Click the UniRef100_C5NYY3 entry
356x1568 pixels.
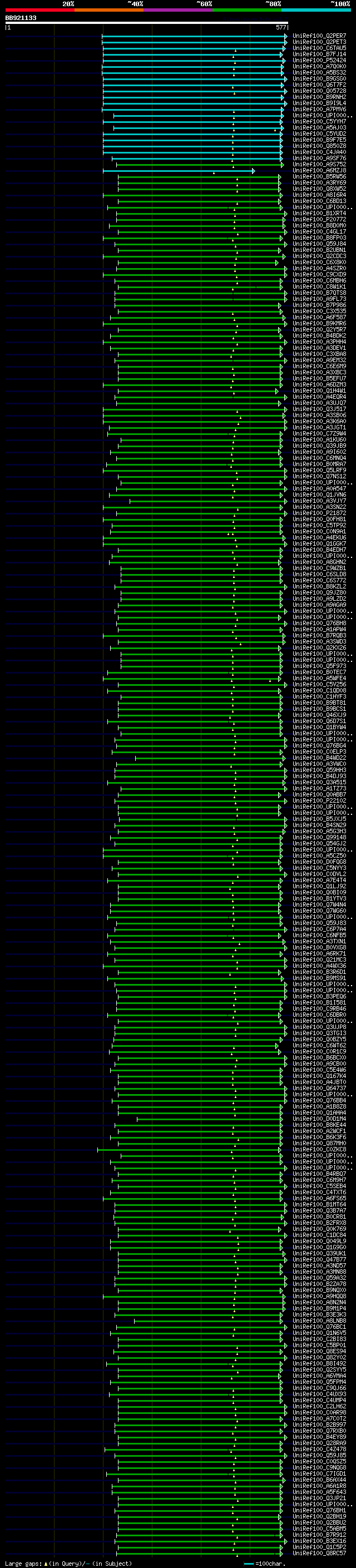319,869
